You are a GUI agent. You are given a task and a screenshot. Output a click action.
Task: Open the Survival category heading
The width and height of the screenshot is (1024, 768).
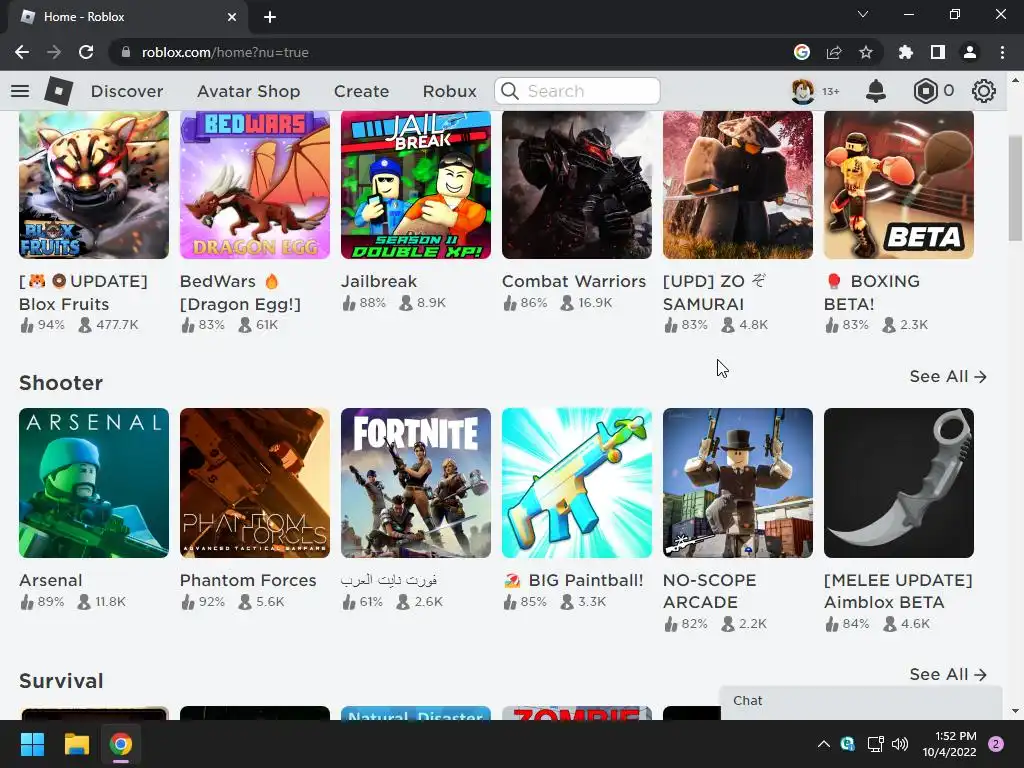click(x=61, y=680)
